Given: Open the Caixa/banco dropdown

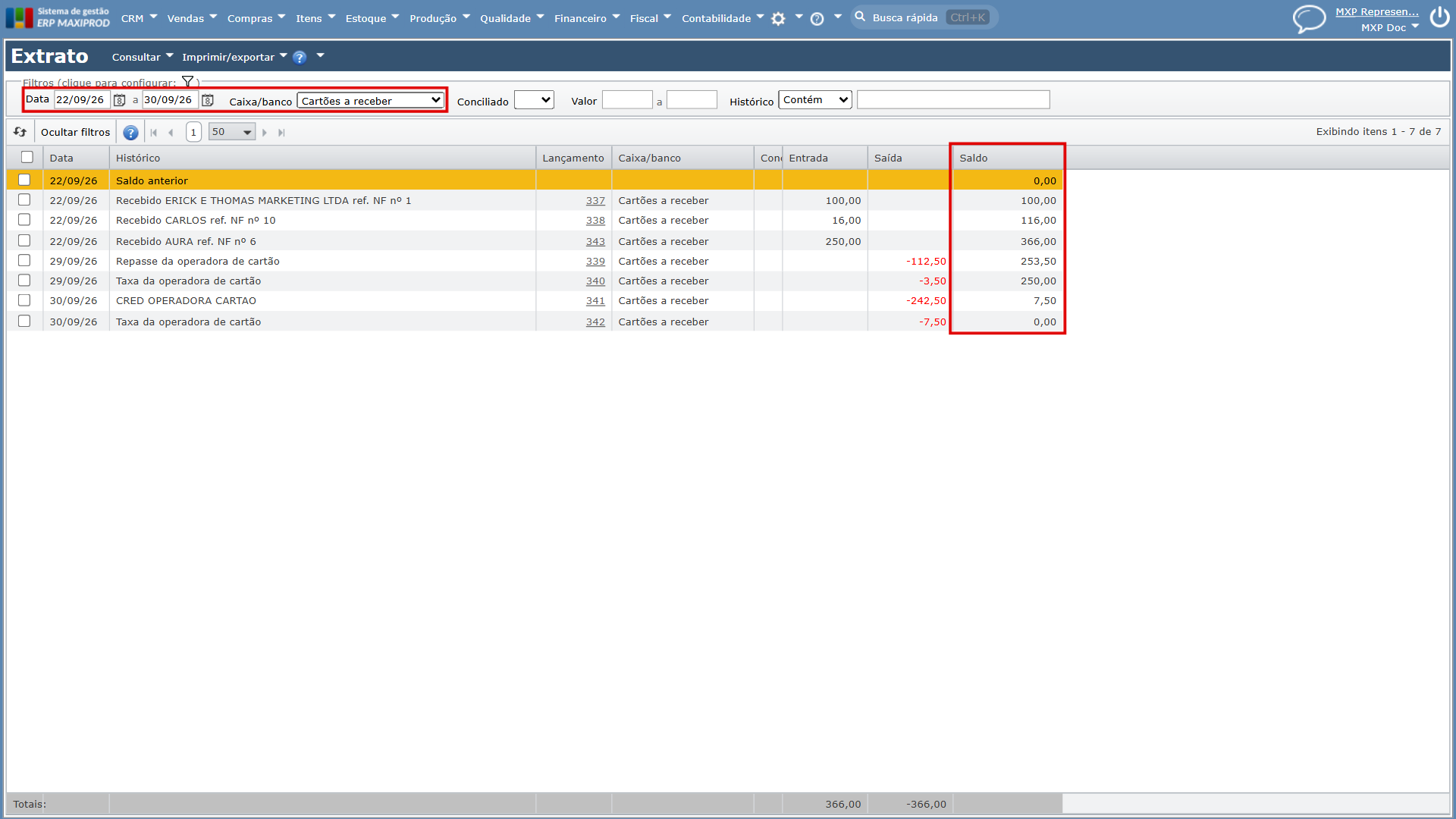Looking at the screenshot, I should pos(370,100).
